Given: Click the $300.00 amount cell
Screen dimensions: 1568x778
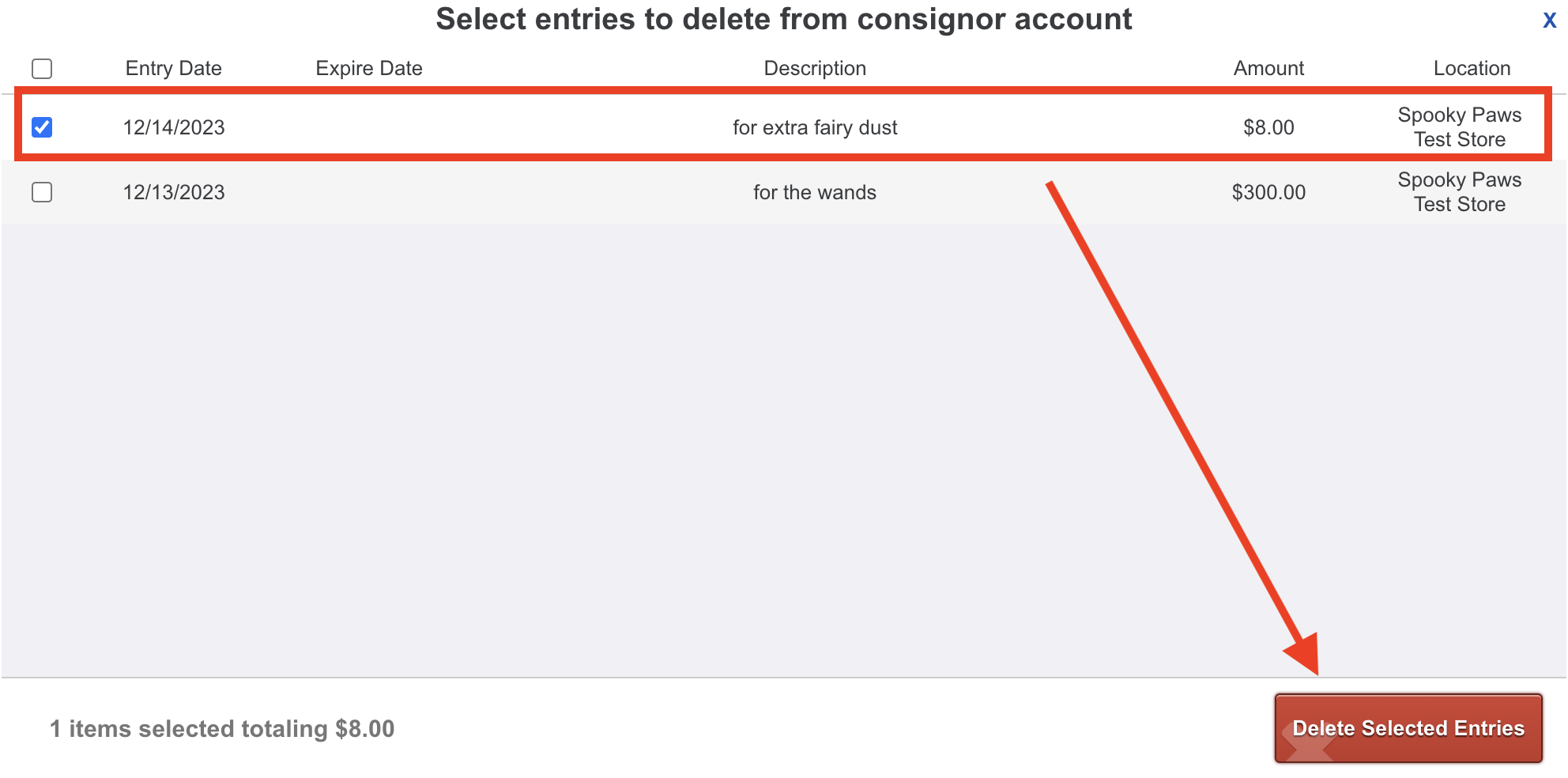Looking at the screenshot, I should pos(1268,192).
